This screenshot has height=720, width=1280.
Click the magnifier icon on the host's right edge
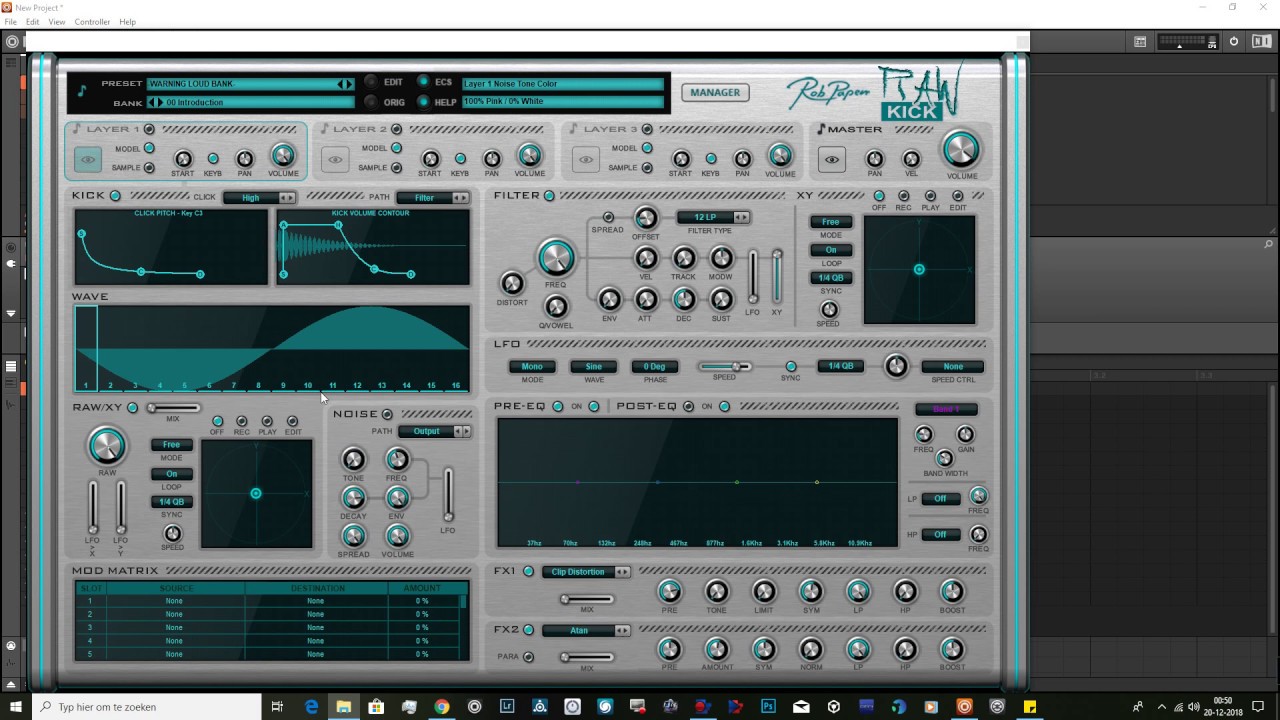[x=1269, y=244]
